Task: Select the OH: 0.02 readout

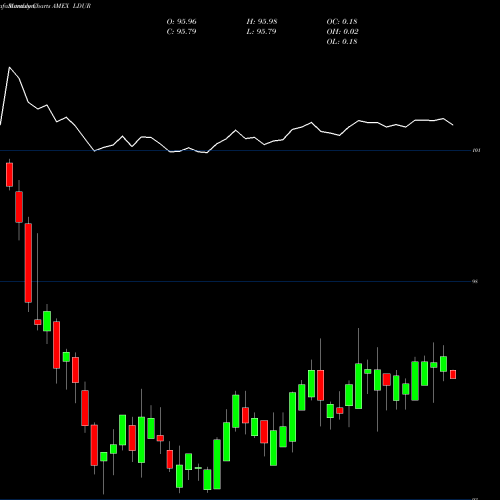Action: point(342,32)
